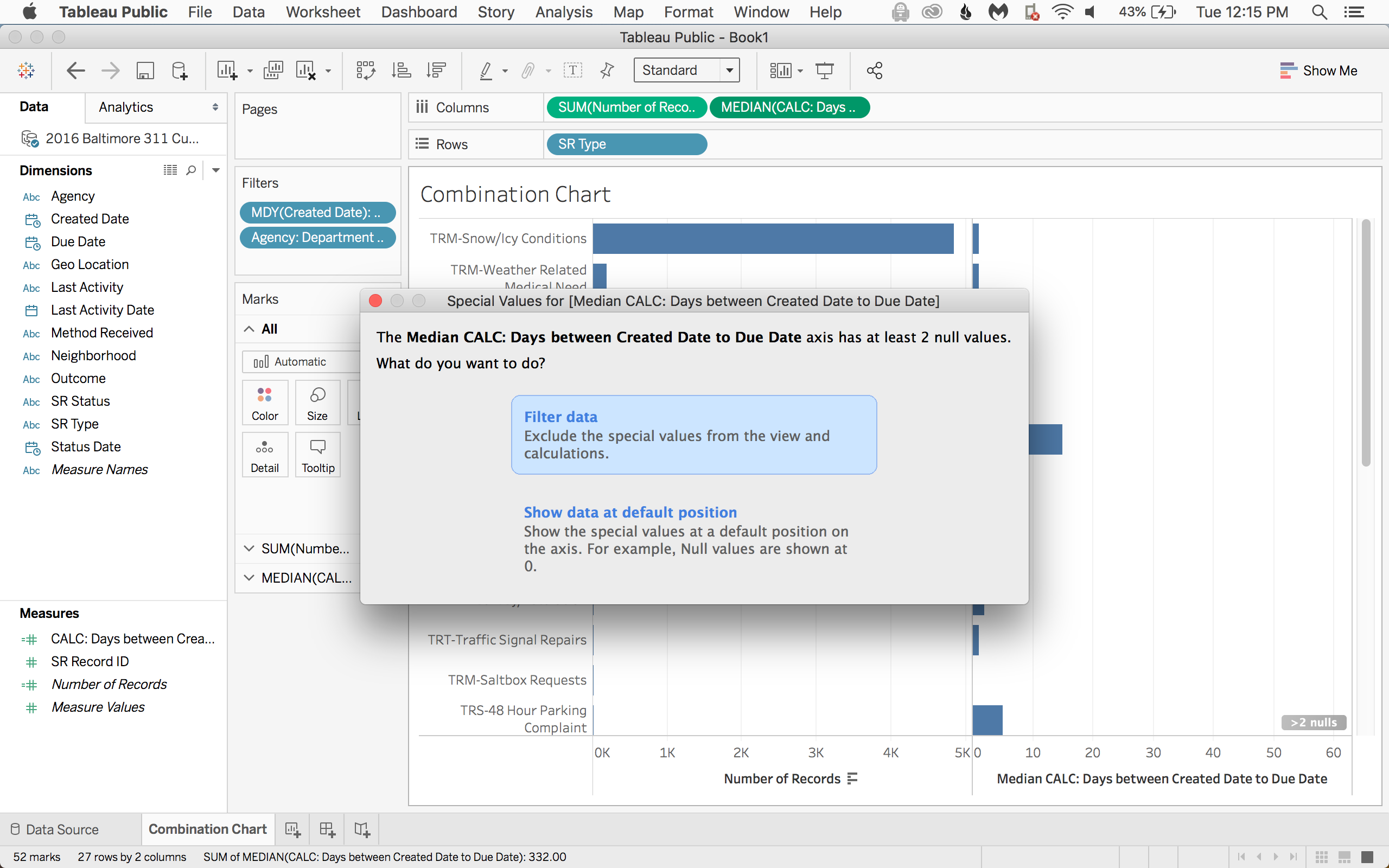The width and height of the screenshot is (1389, 868).
Task: Open the Analytics pane selector arrows
Action: point(215,107)
